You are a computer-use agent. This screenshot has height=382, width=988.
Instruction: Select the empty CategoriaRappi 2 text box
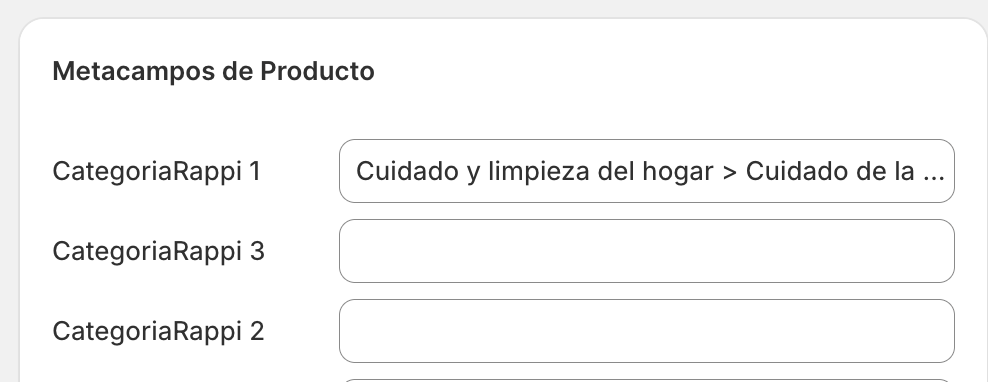(x=646, y=331)
